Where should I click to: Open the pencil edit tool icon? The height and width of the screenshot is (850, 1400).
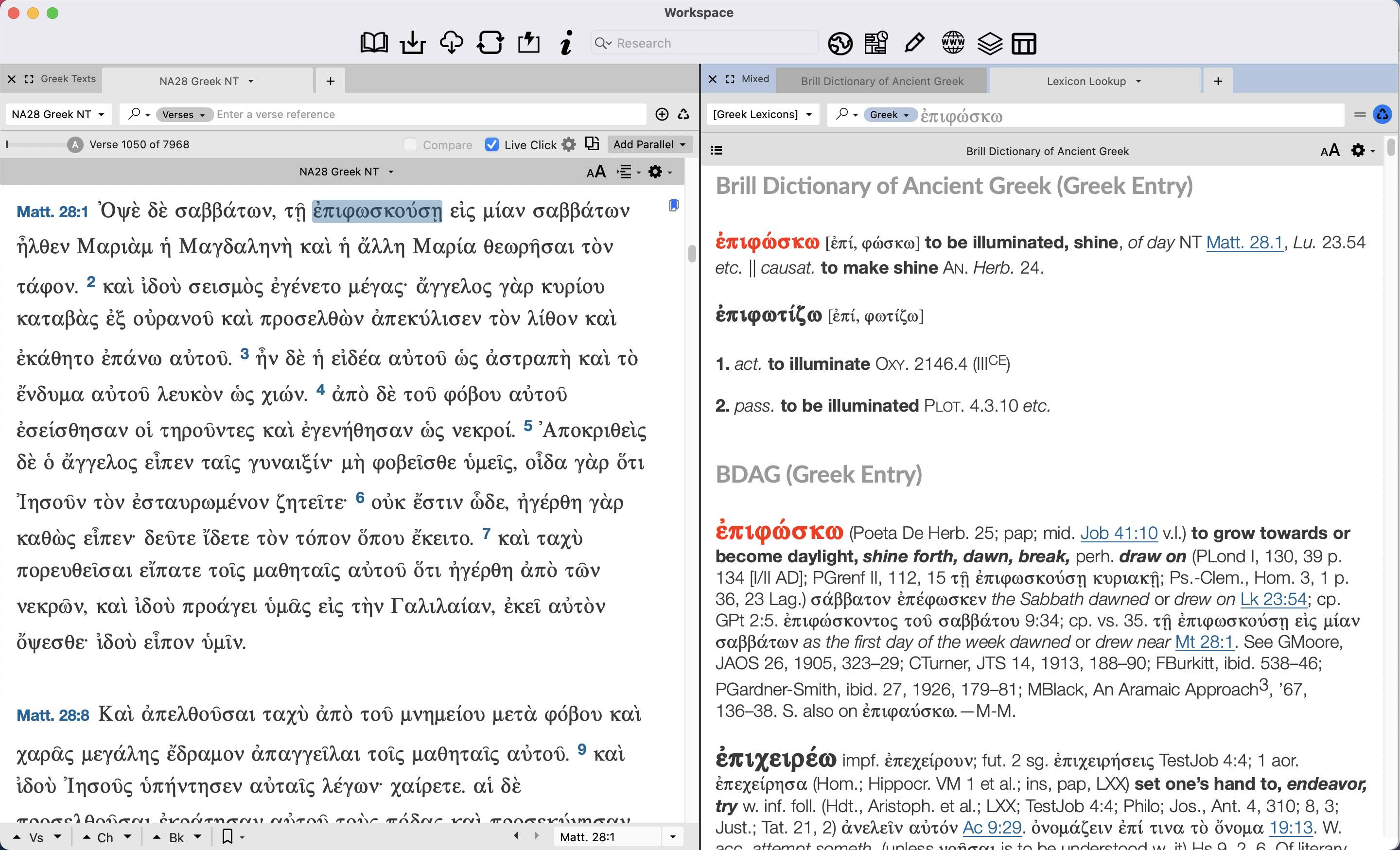coord(914,43)
